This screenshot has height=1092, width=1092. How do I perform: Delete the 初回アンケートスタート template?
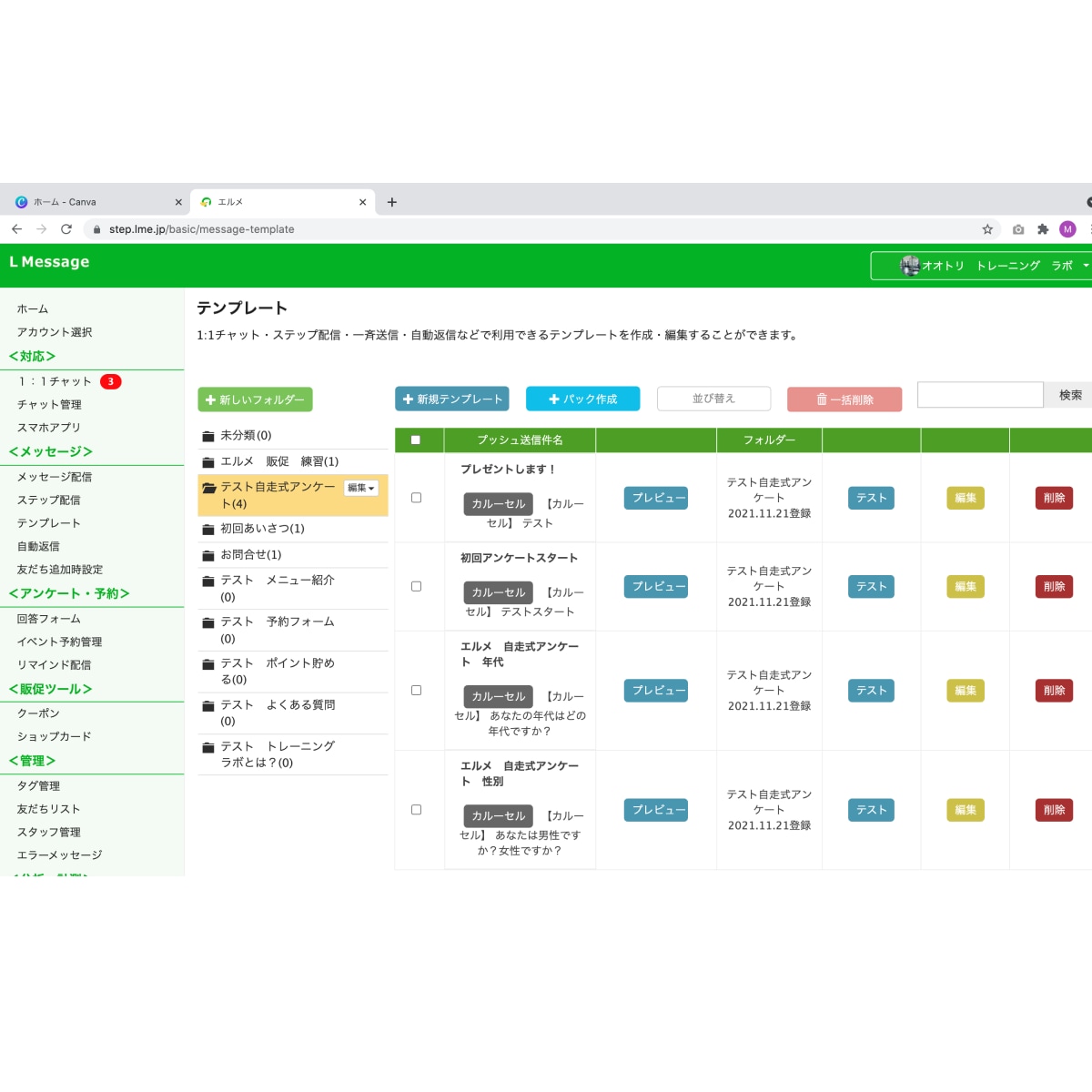(1054, 587)
